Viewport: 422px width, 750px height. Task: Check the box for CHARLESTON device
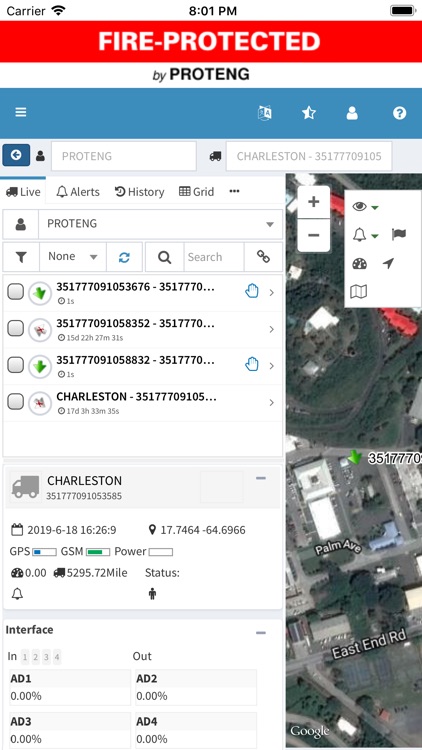16,402
